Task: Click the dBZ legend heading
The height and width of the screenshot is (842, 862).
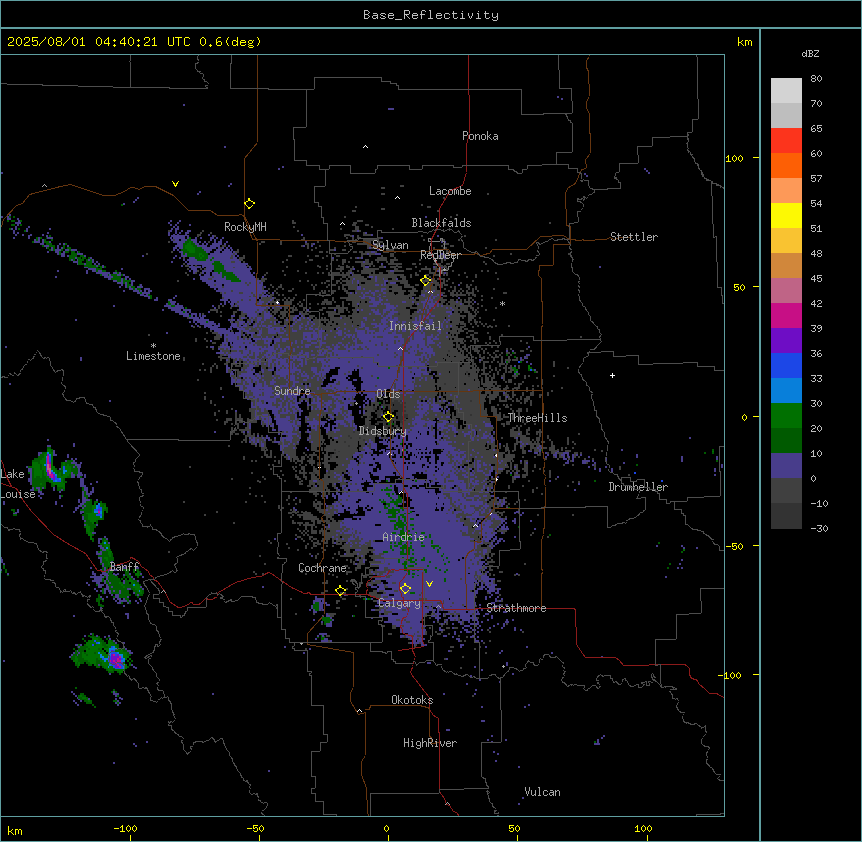Action: click(x=810, y=53)
